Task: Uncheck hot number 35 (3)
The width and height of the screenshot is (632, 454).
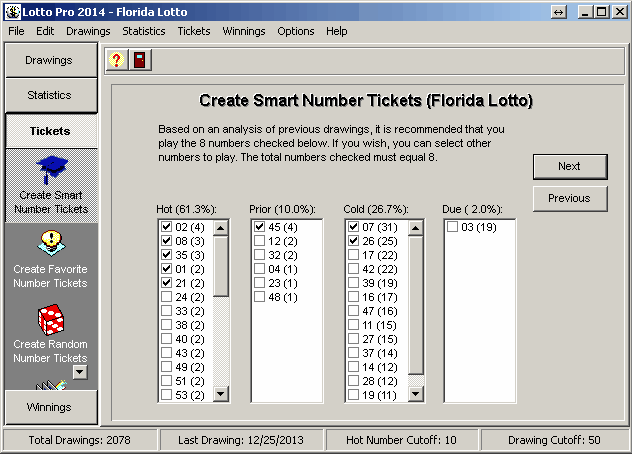Action: [x=166, y=255]
